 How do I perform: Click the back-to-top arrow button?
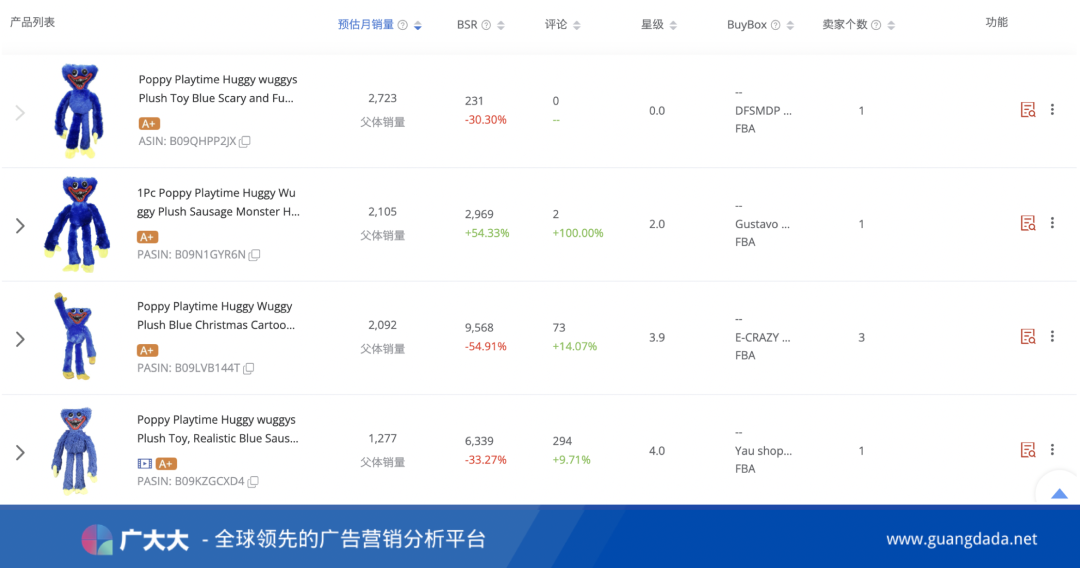tap(1059, 493)
